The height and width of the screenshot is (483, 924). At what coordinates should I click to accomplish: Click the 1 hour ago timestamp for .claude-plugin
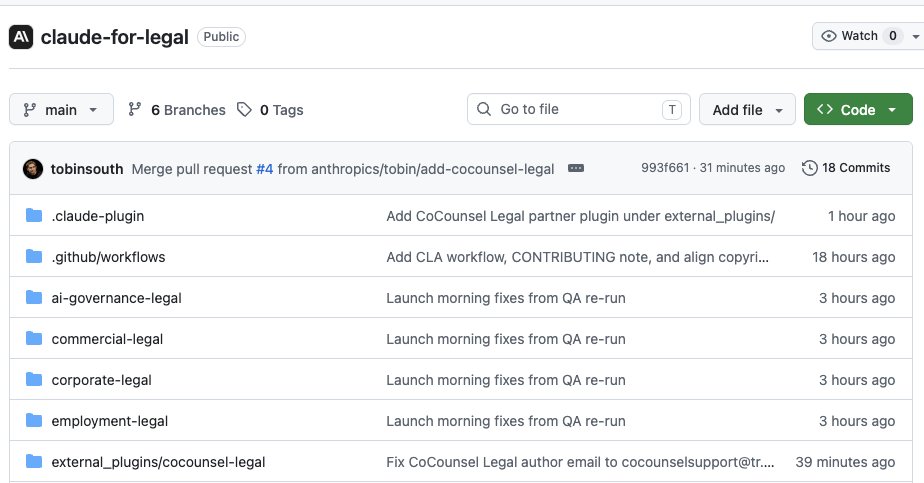[x=862, y=216]
